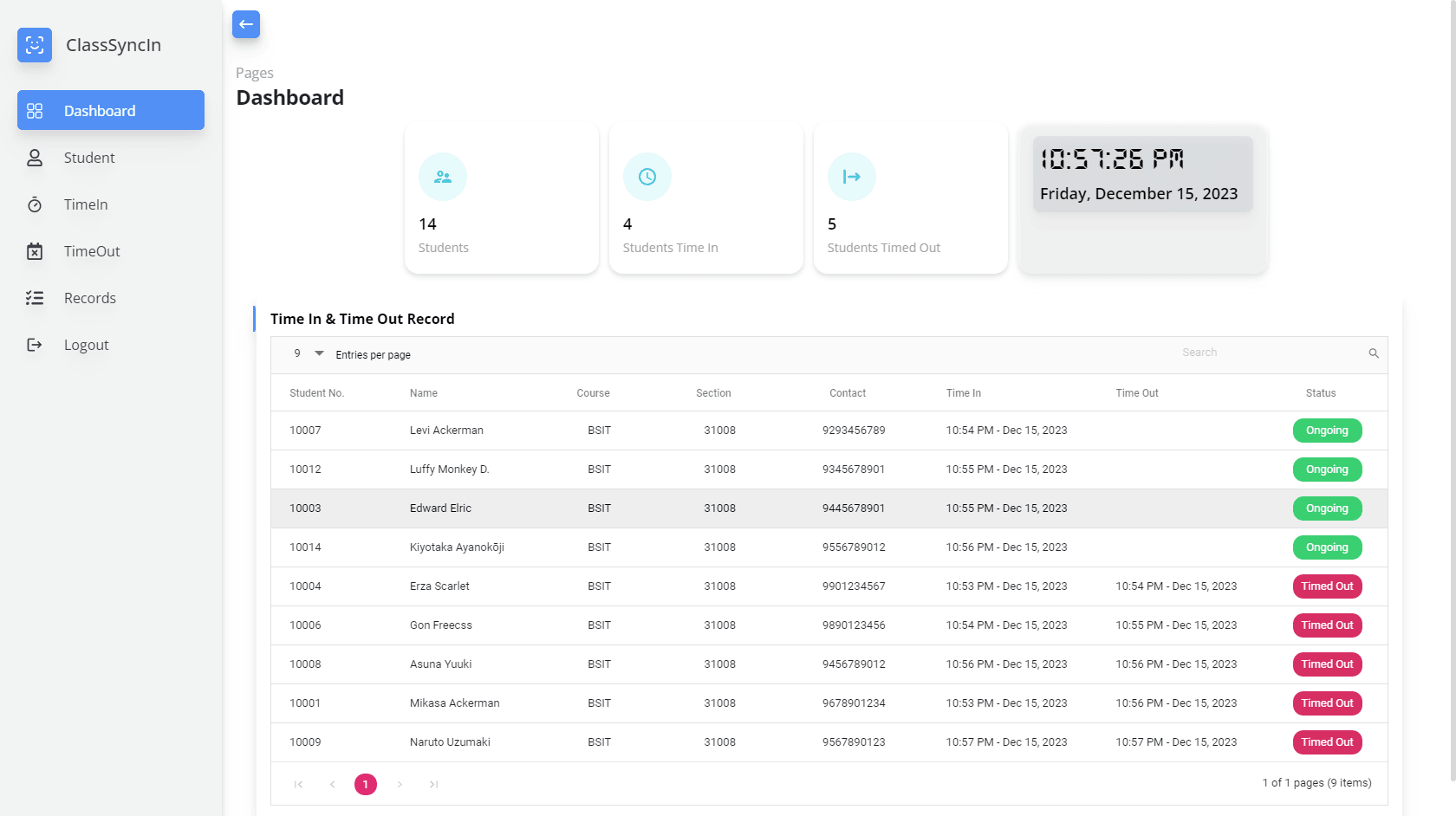Click the search magnifier icon
The height and width of the screenshot is (816, 1456).
(x=1374, y=353)
